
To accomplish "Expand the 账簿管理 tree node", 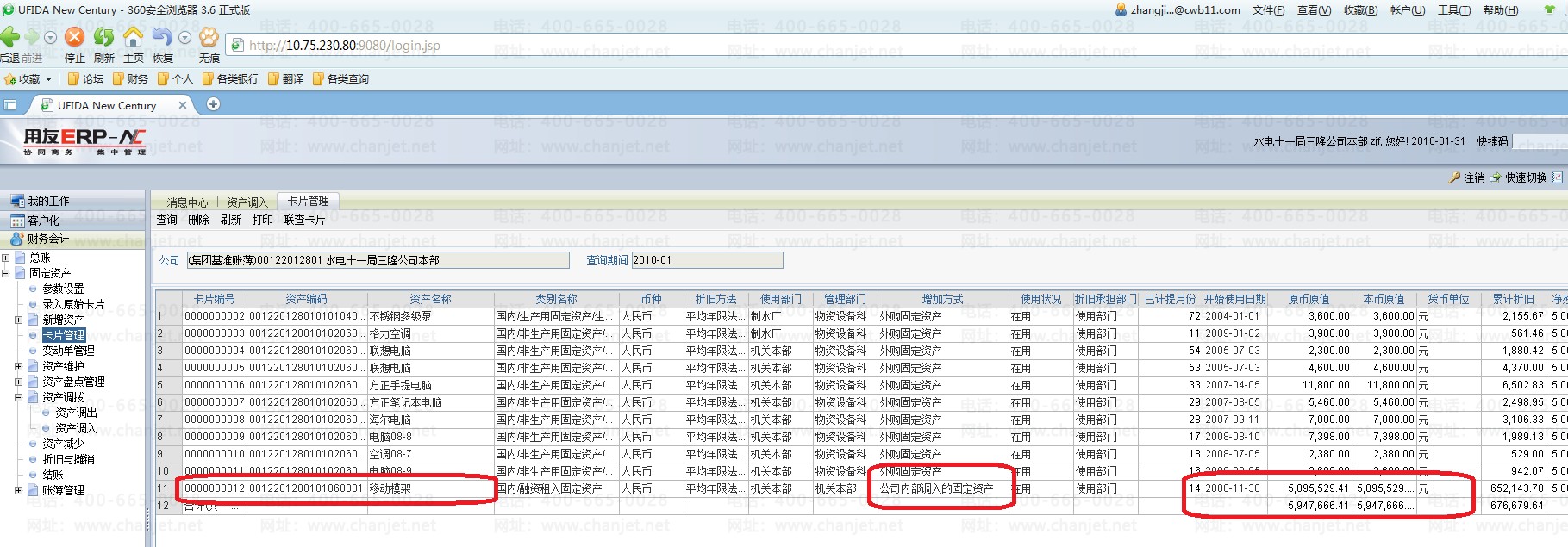I will [x=19, y=490].
